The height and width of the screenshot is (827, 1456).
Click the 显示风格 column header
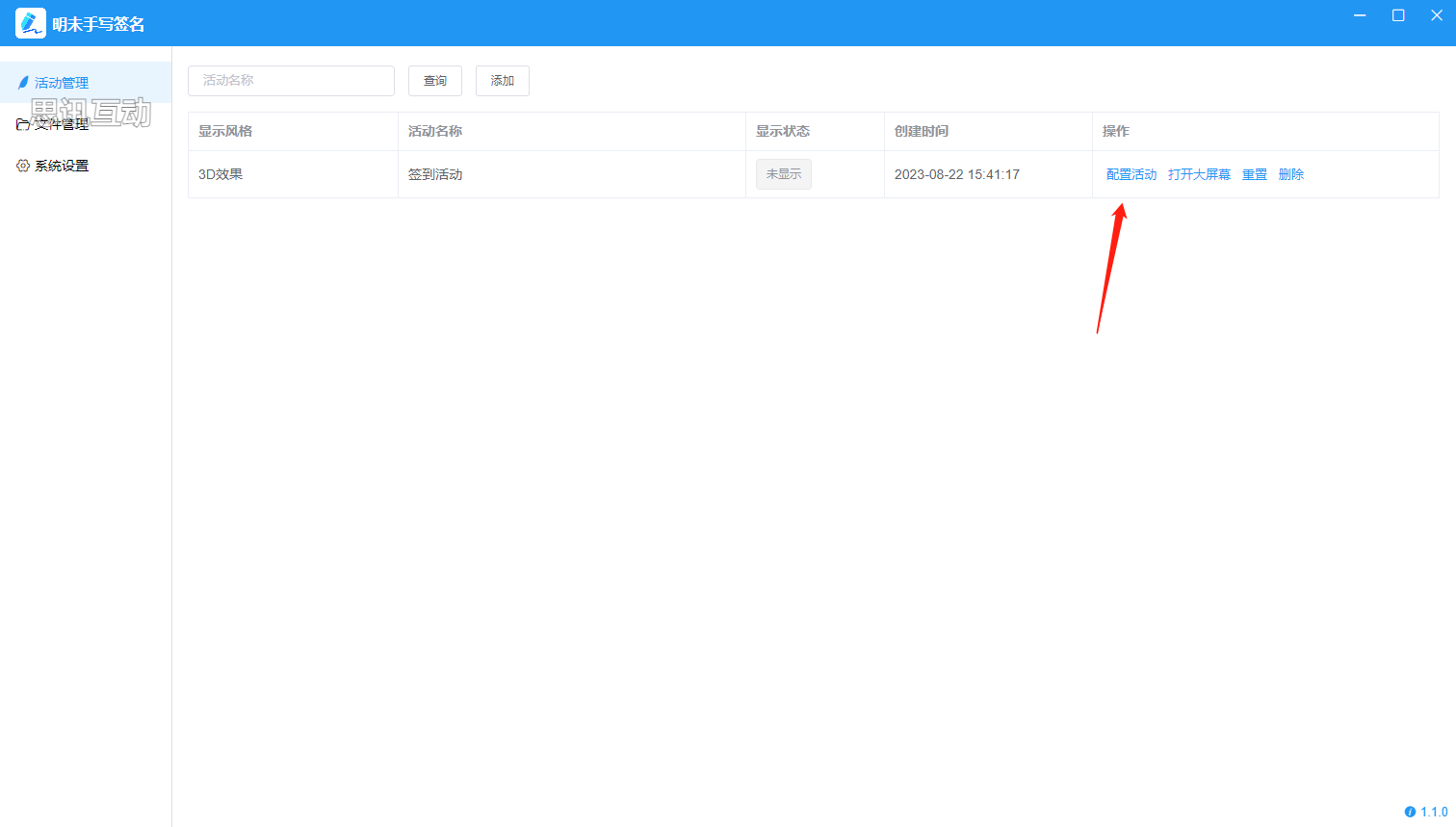pos(293,131)
